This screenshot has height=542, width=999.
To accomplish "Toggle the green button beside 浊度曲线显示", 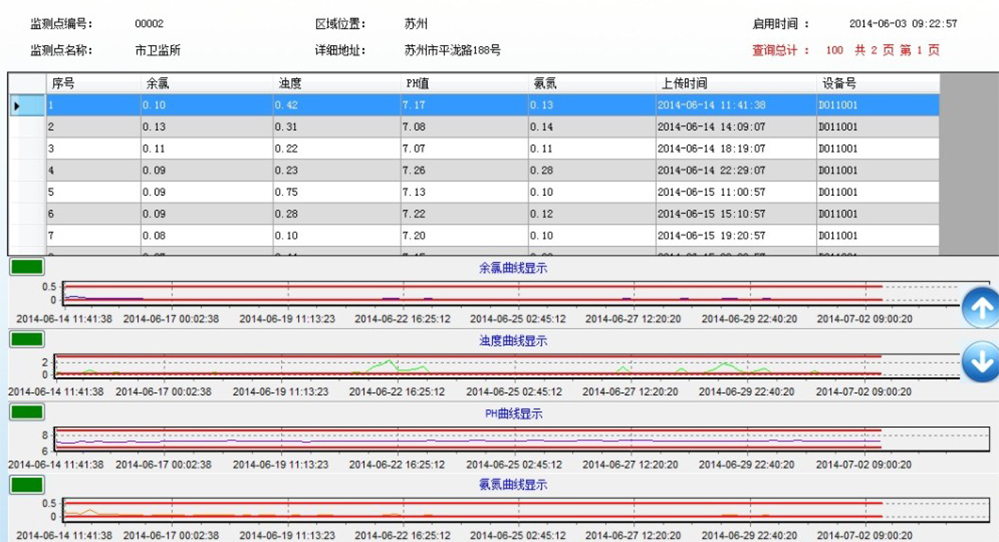I will [26, 339].
